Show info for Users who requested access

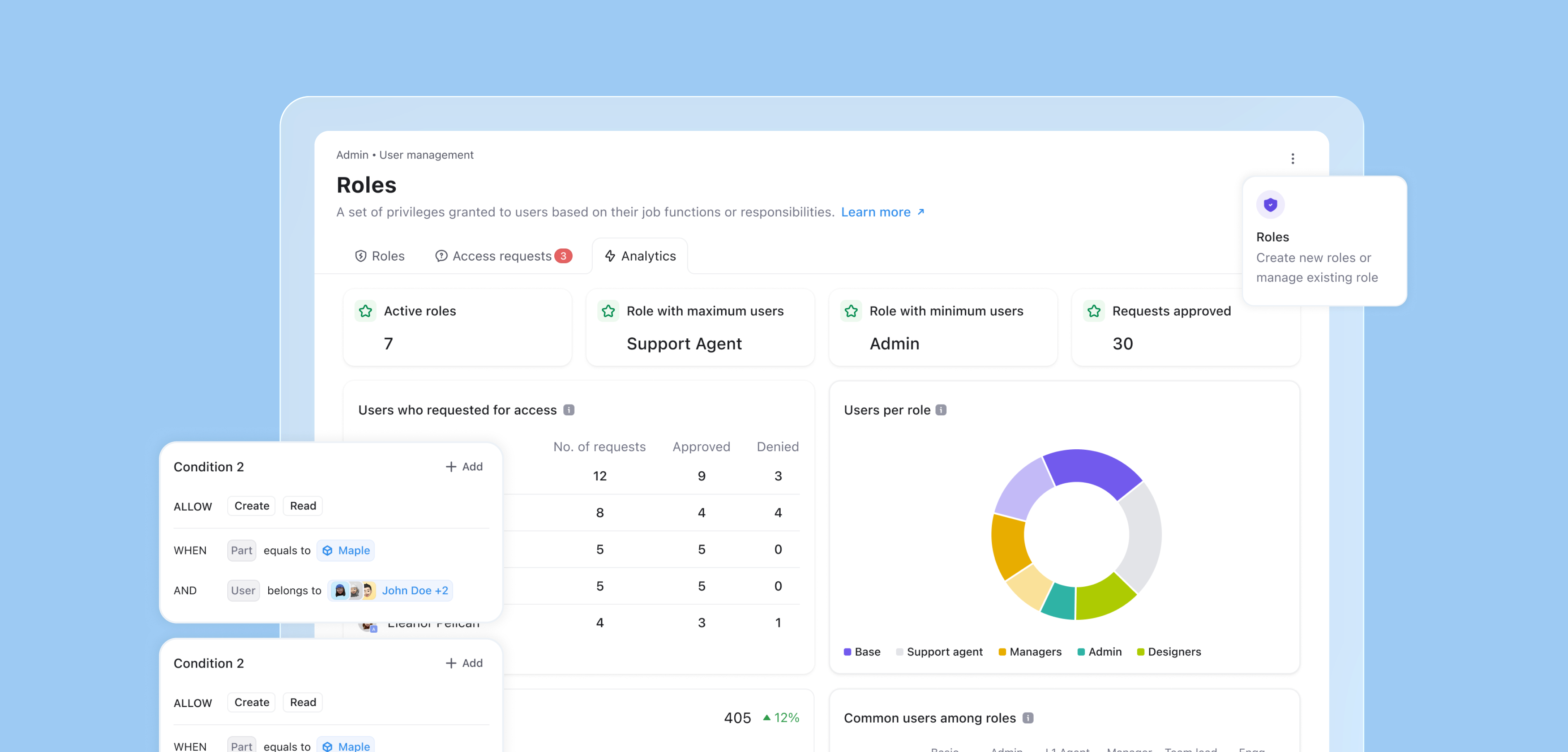coord(568,410)
